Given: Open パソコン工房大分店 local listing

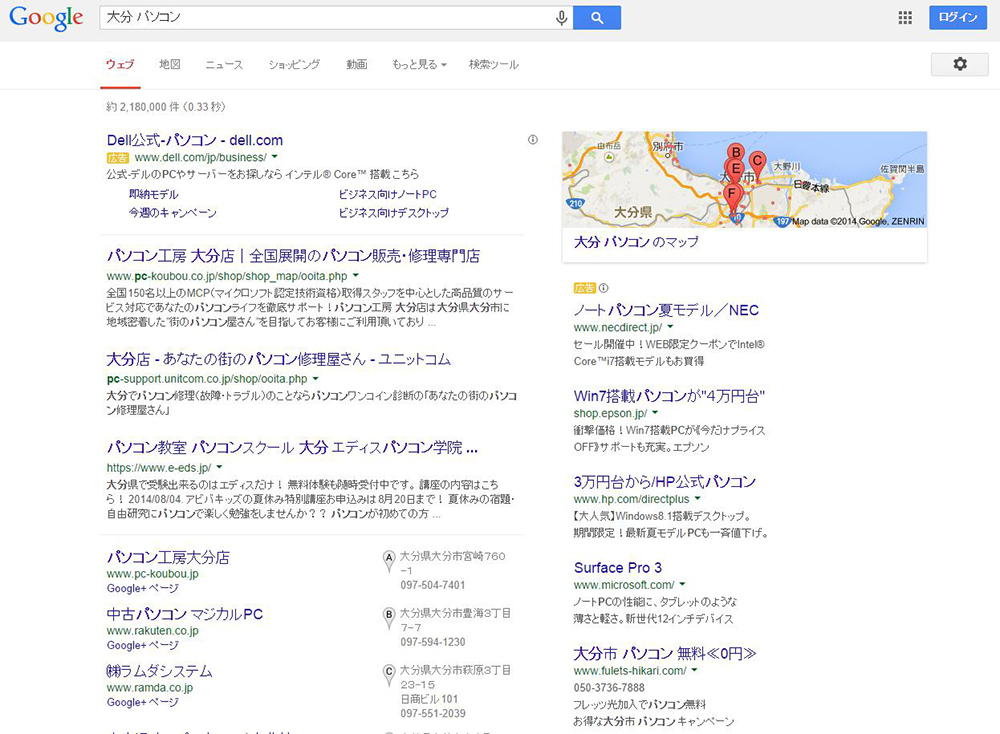Looking at the screenshot, I should tap(168, 557).
